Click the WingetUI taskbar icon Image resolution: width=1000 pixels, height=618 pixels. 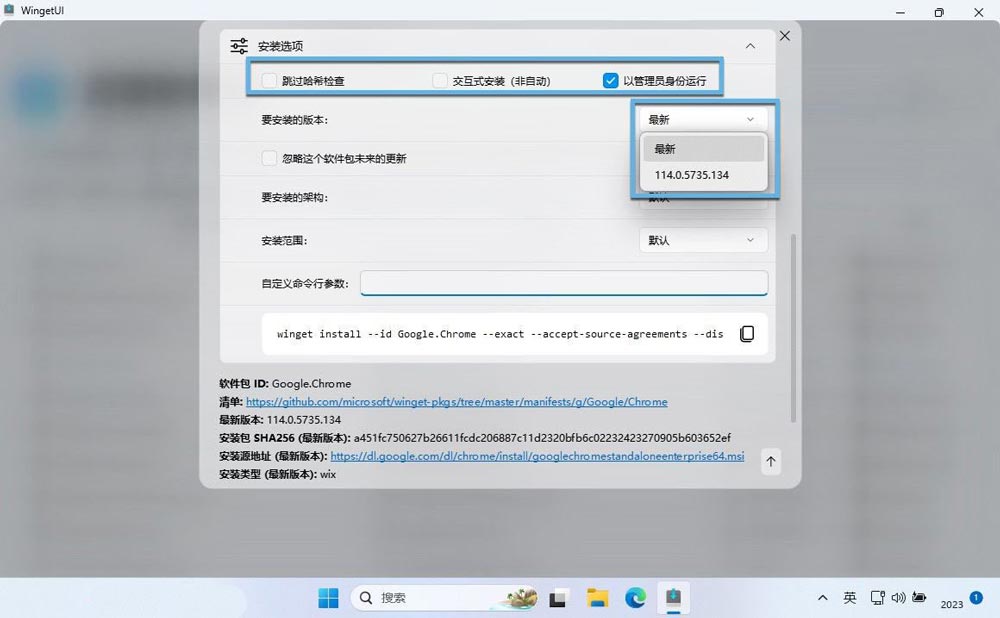point(673,598)
